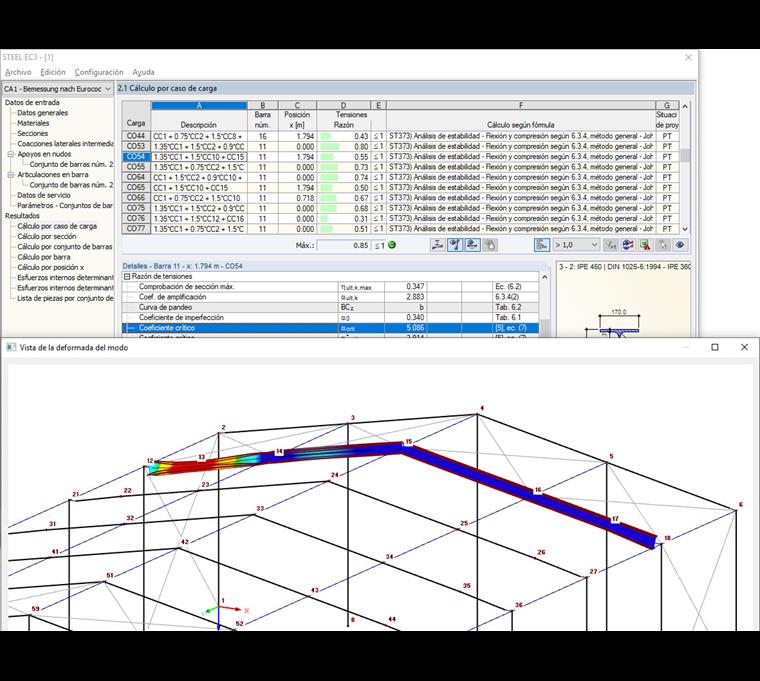Click the down arrow of the table scrollbar
The image size is (760, 681).
[685, 229]
